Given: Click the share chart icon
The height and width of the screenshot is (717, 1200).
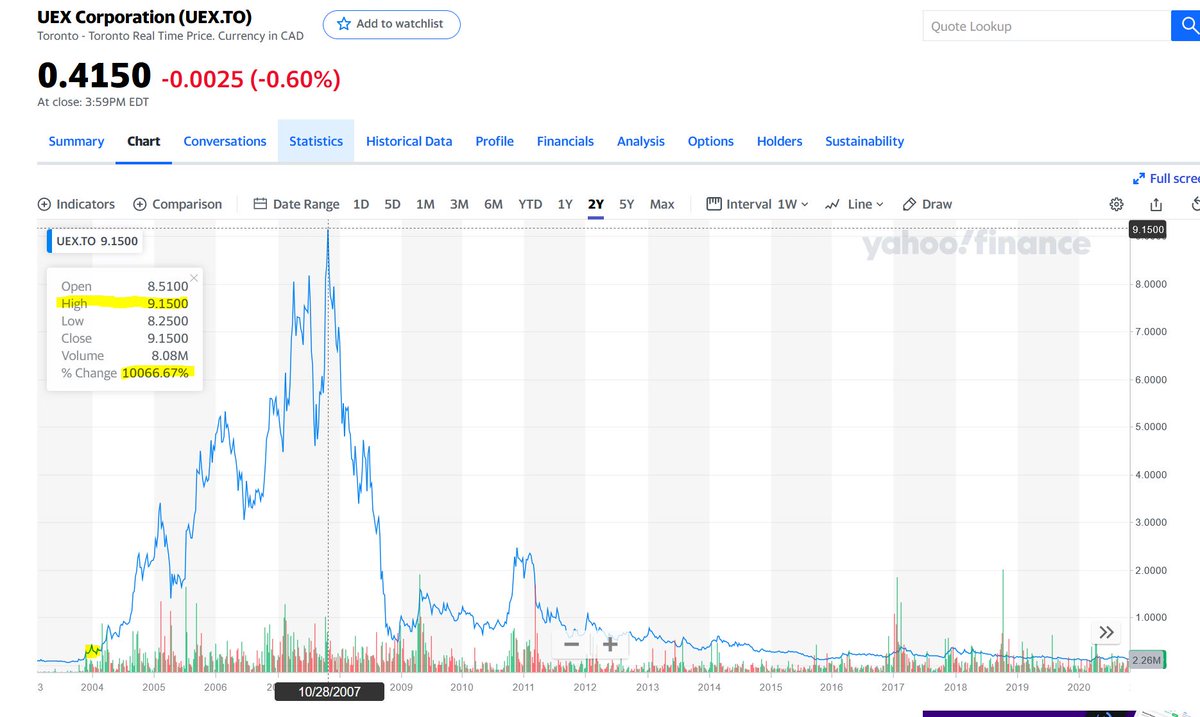Looking at the screenshot, I should 1156,204.
